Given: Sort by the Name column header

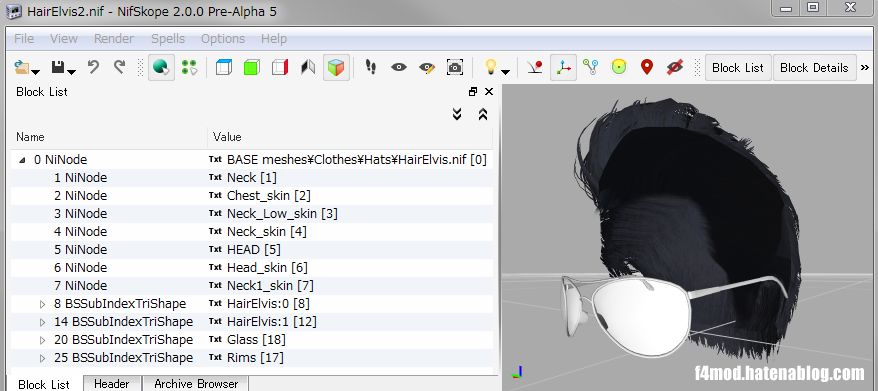Looking at the screenshot, I should point(109,137).
